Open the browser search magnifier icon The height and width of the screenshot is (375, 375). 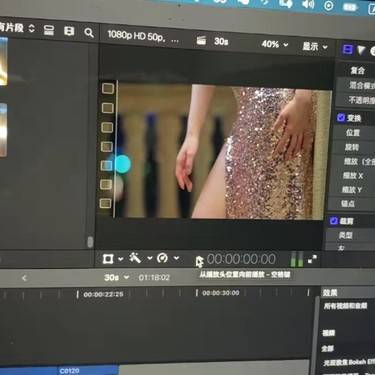[89, 32]
